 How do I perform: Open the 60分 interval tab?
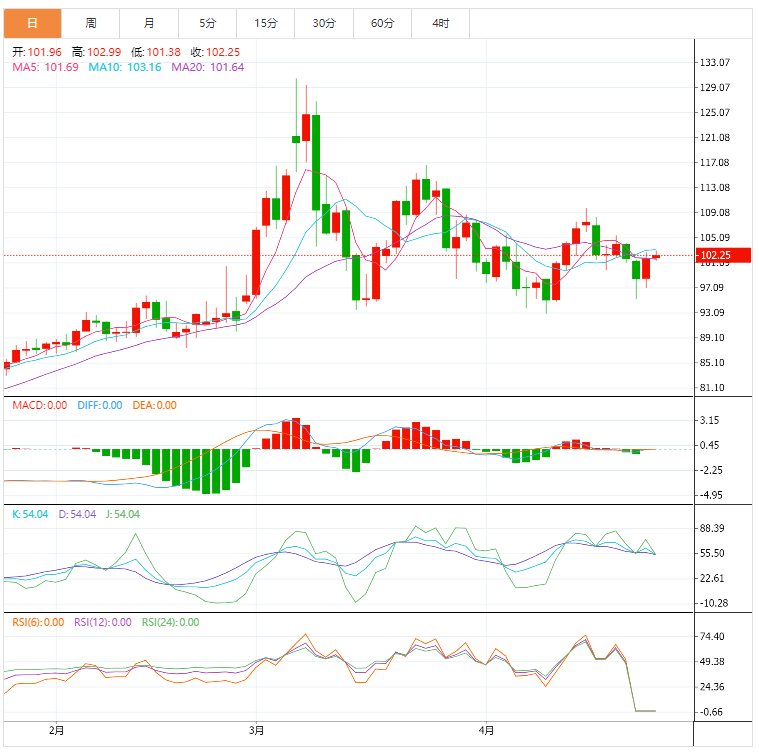click(382, 23)
